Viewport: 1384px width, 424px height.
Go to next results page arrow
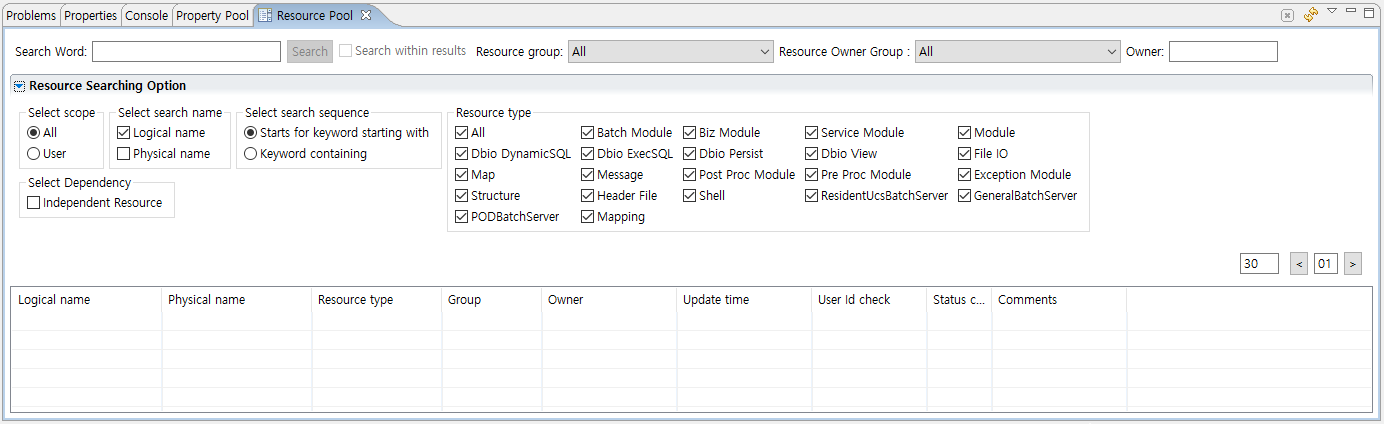pos(1352,264)
